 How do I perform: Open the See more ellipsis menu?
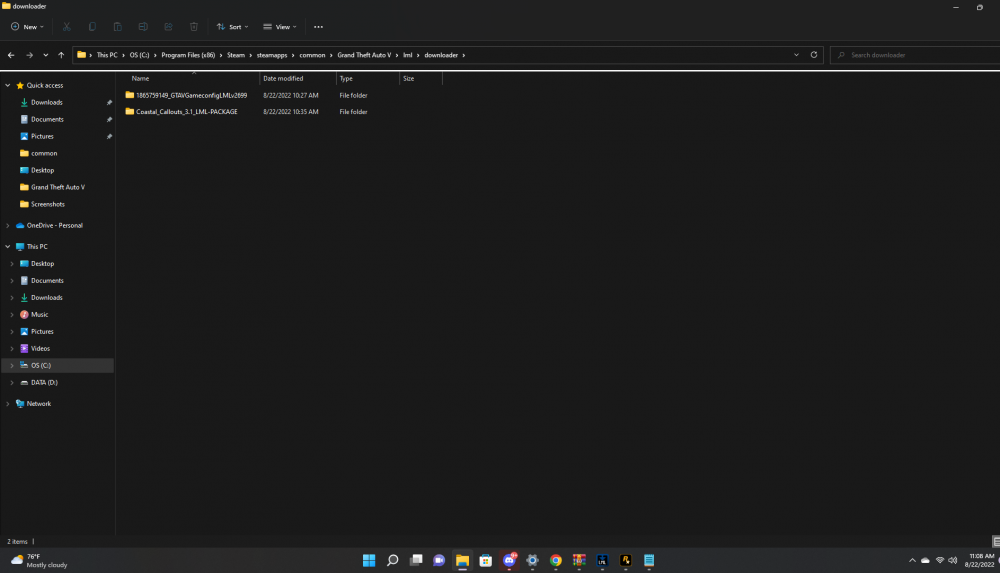tap(318, 27)
